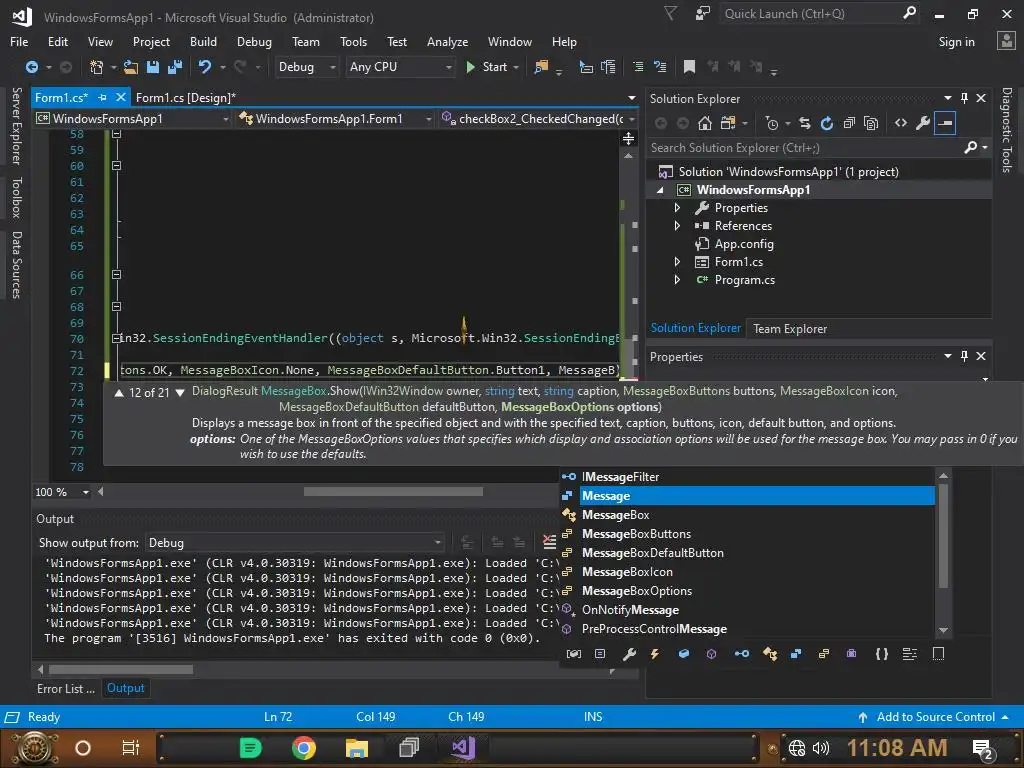
Task: Switch to the Form1.cs [Design] tab
Action: point(185,98)
